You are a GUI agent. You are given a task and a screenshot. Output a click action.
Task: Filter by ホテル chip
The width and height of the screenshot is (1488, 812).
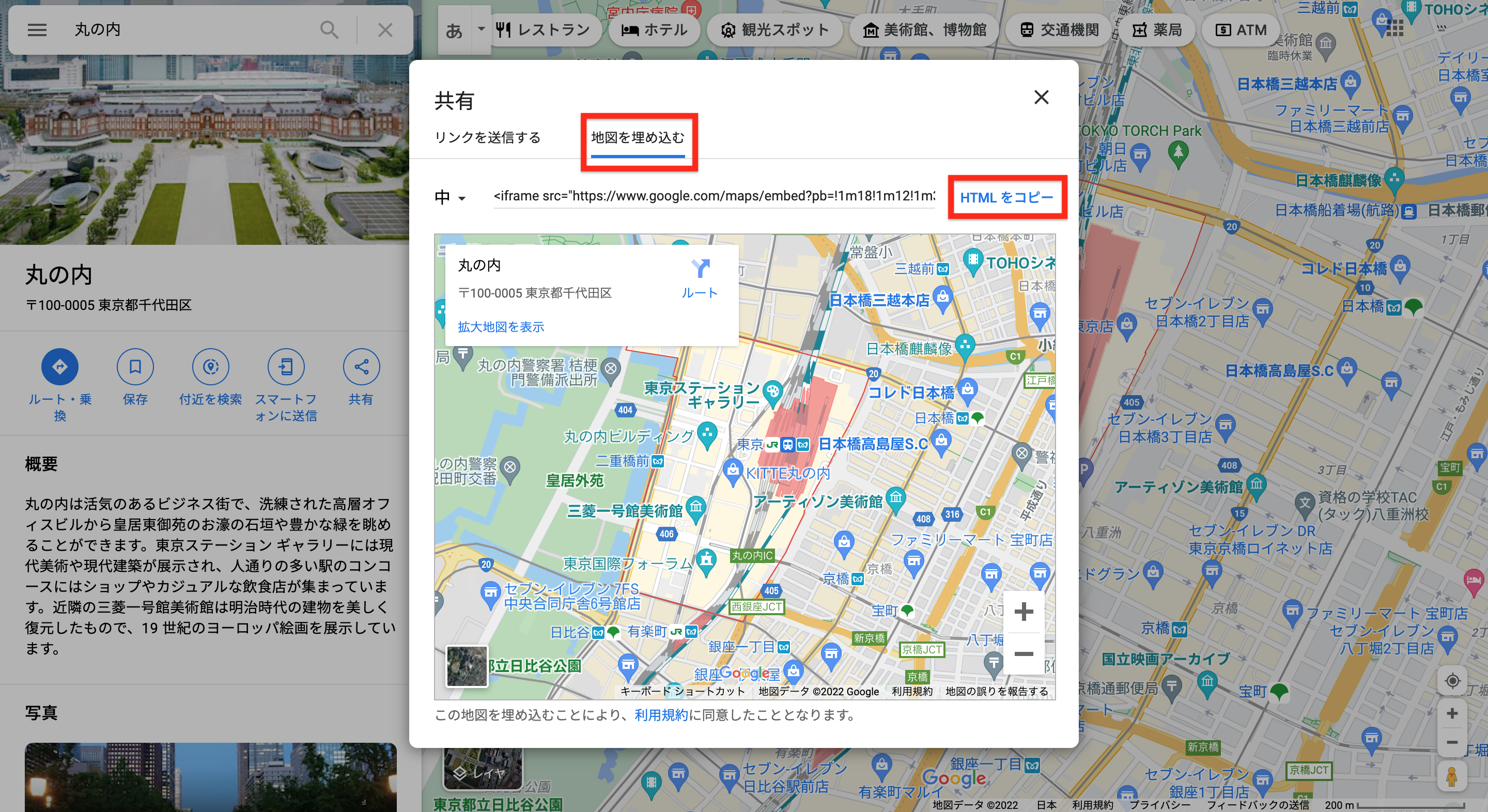654,29
